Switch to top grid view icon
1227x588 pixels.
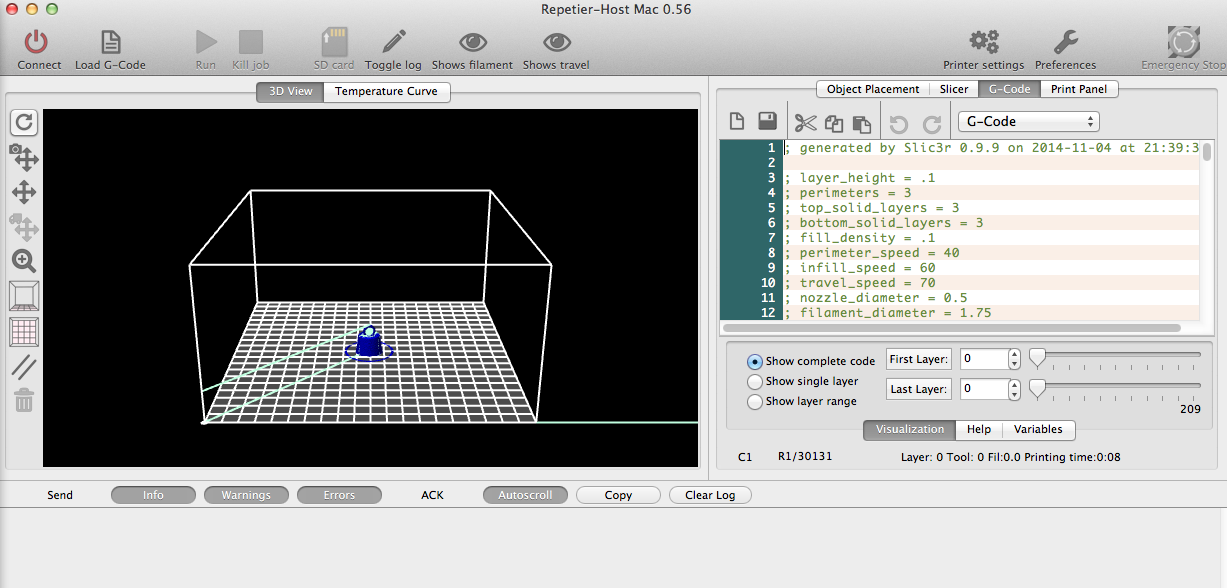click(24, 331)
